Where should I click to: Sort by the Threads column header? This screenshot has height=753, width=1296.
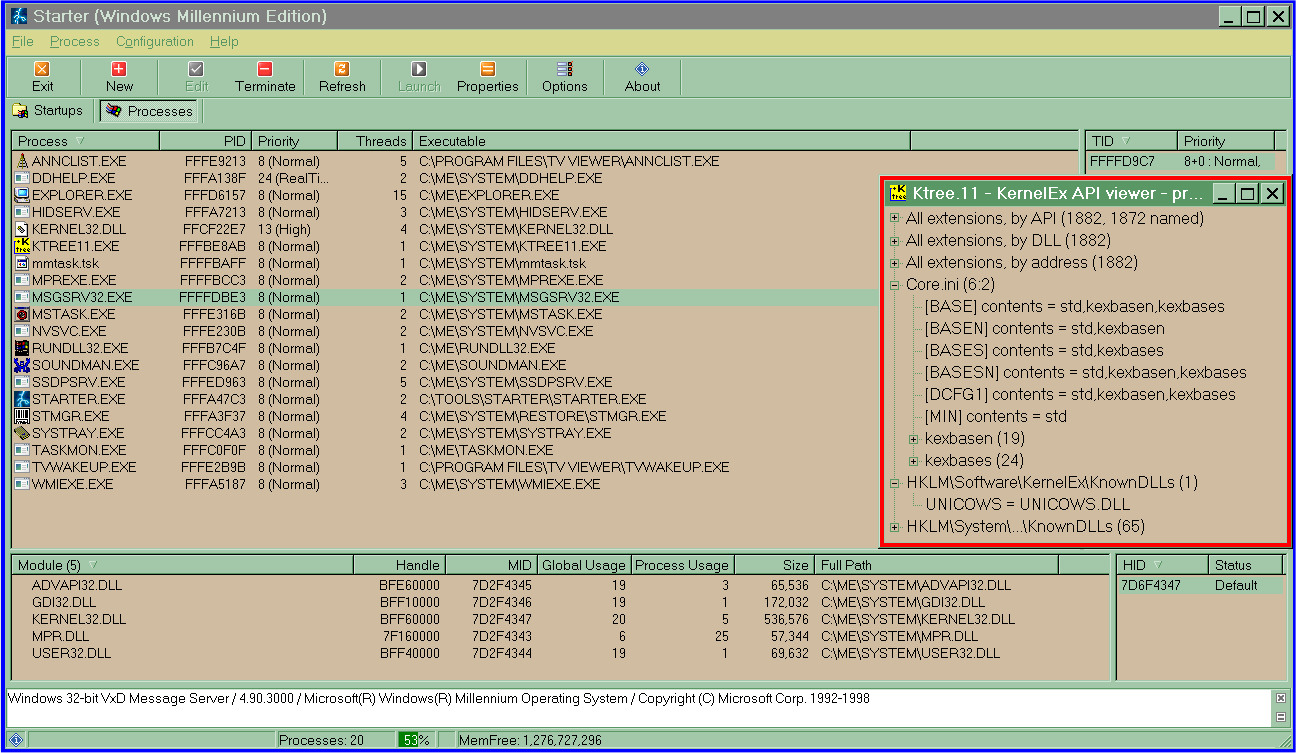(375, 141)
